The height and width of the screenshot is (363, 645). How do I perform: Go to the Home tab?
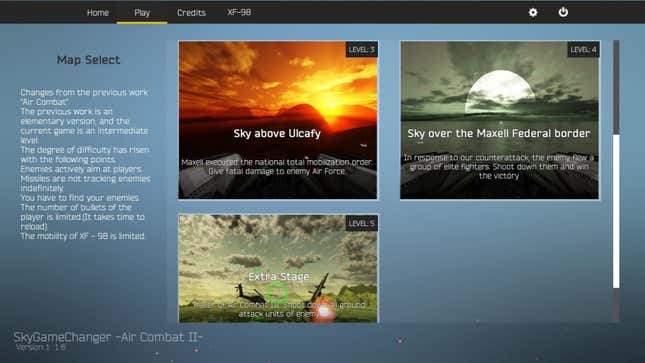pyautogui.click(x=98, y=13)
